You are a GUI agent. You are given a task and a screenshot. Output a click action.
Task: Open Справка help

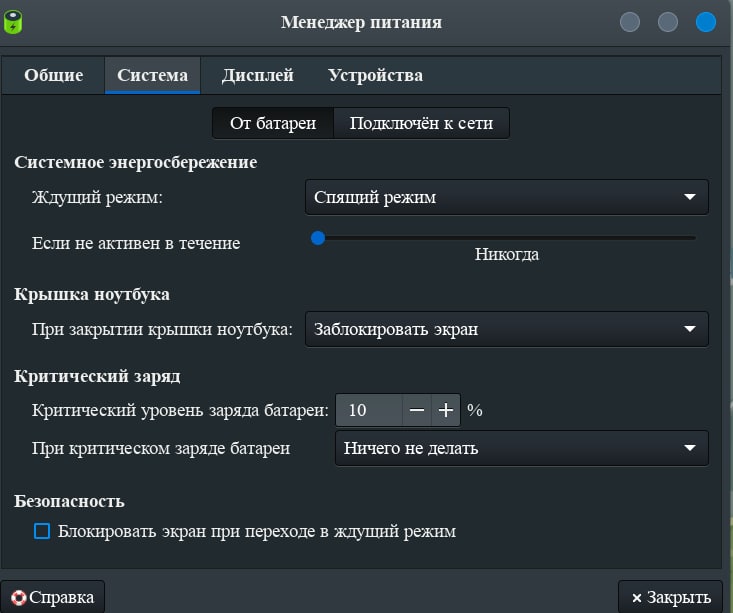point(52,597)
